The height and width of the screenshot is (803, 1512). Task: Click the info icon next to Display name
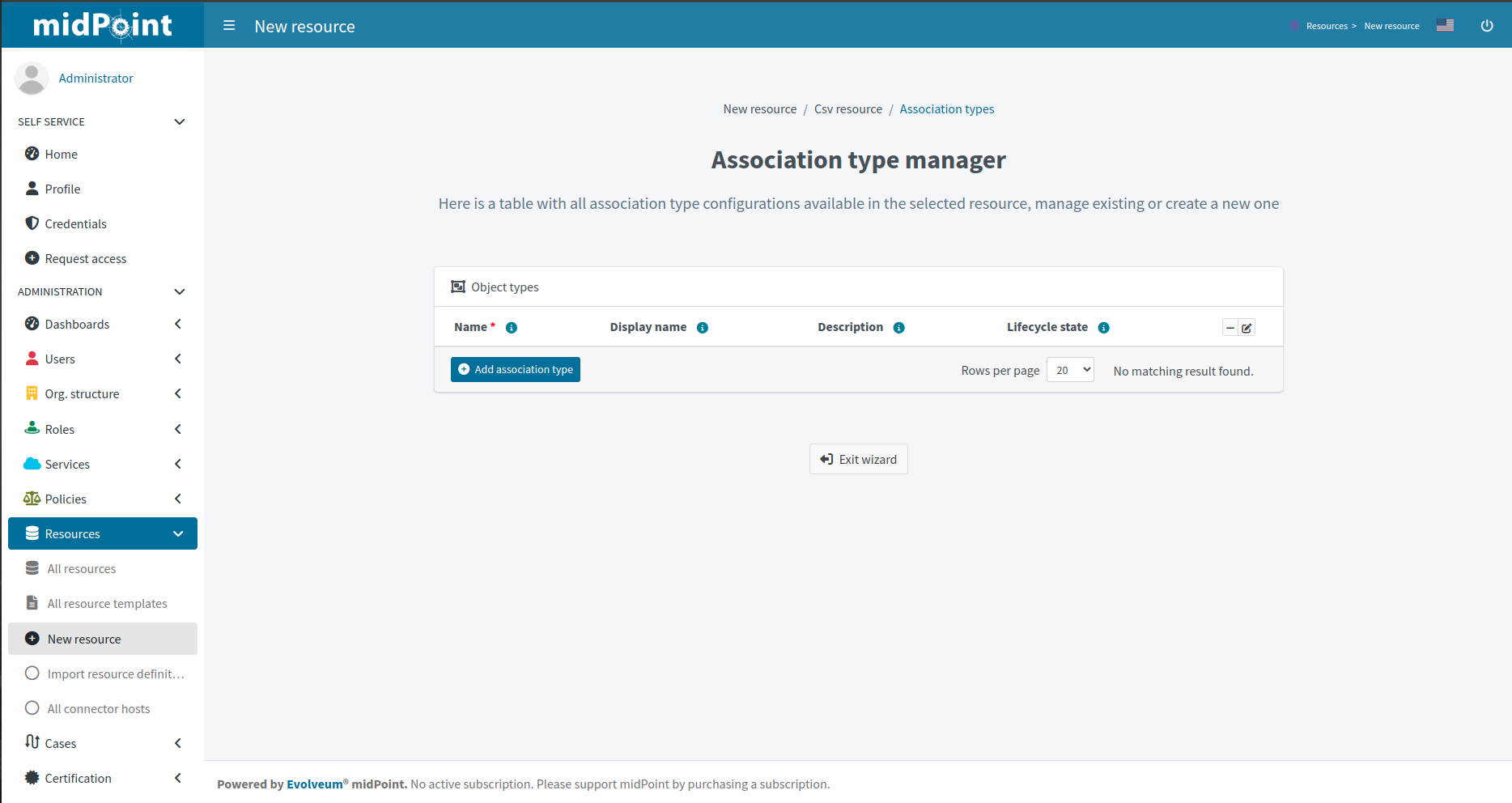[x=703, y=328]
